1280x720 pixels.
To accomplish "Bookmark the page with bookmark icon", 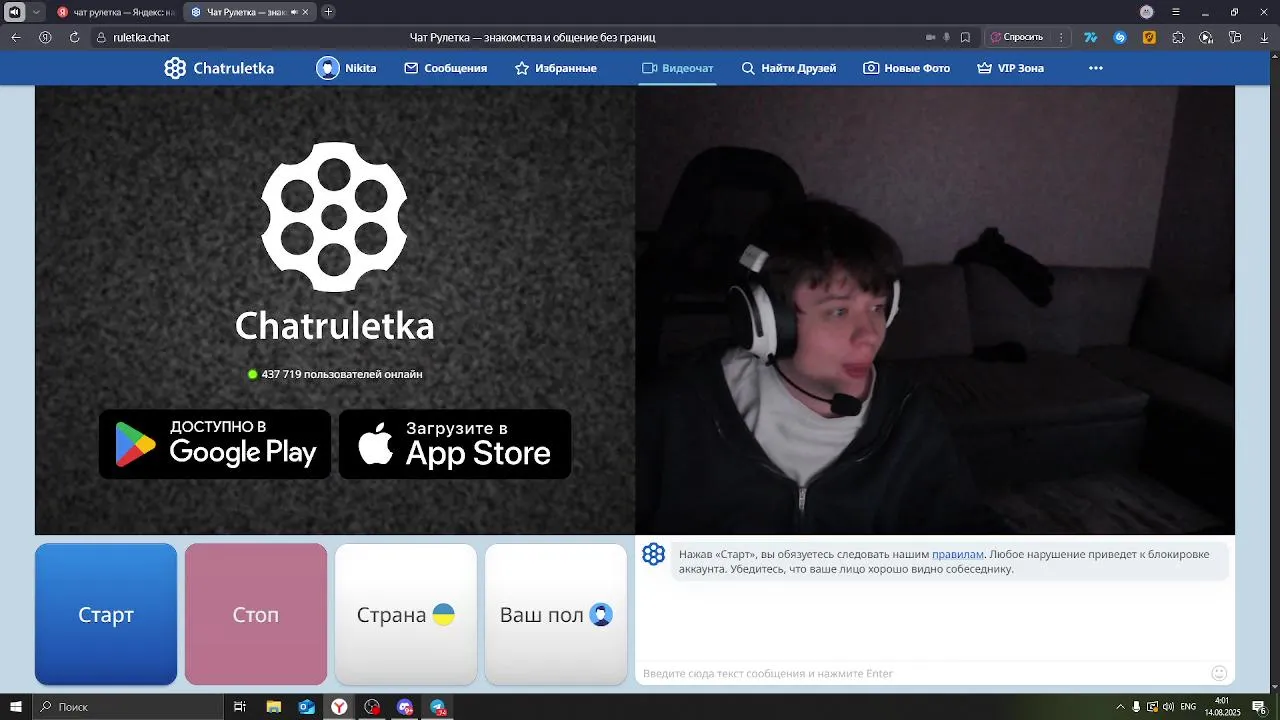I will pos(965,37).
